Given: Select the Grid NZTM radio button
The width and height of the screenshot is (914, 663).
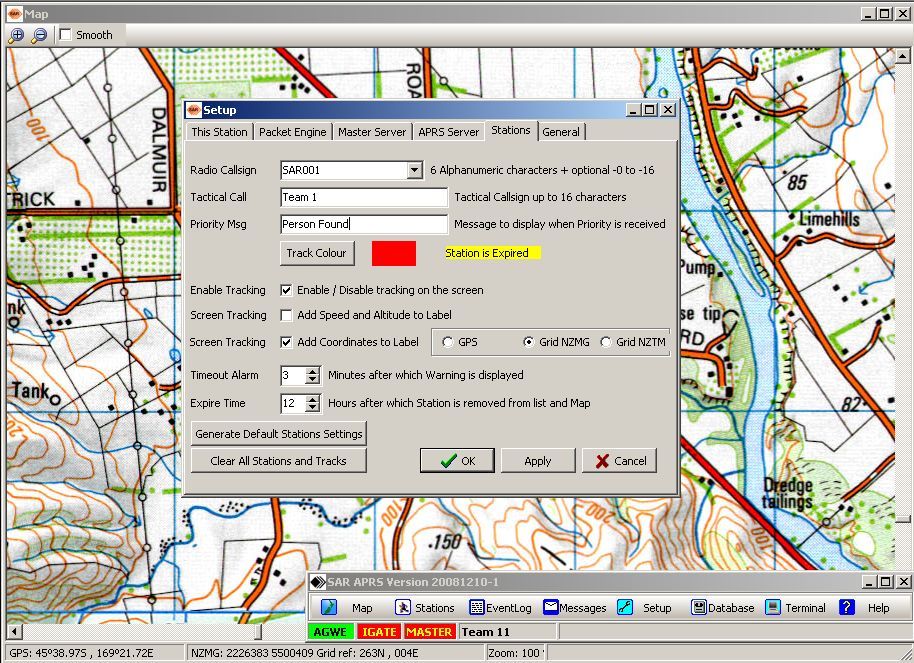Looking at the screenshot, I should coord(606,342).
